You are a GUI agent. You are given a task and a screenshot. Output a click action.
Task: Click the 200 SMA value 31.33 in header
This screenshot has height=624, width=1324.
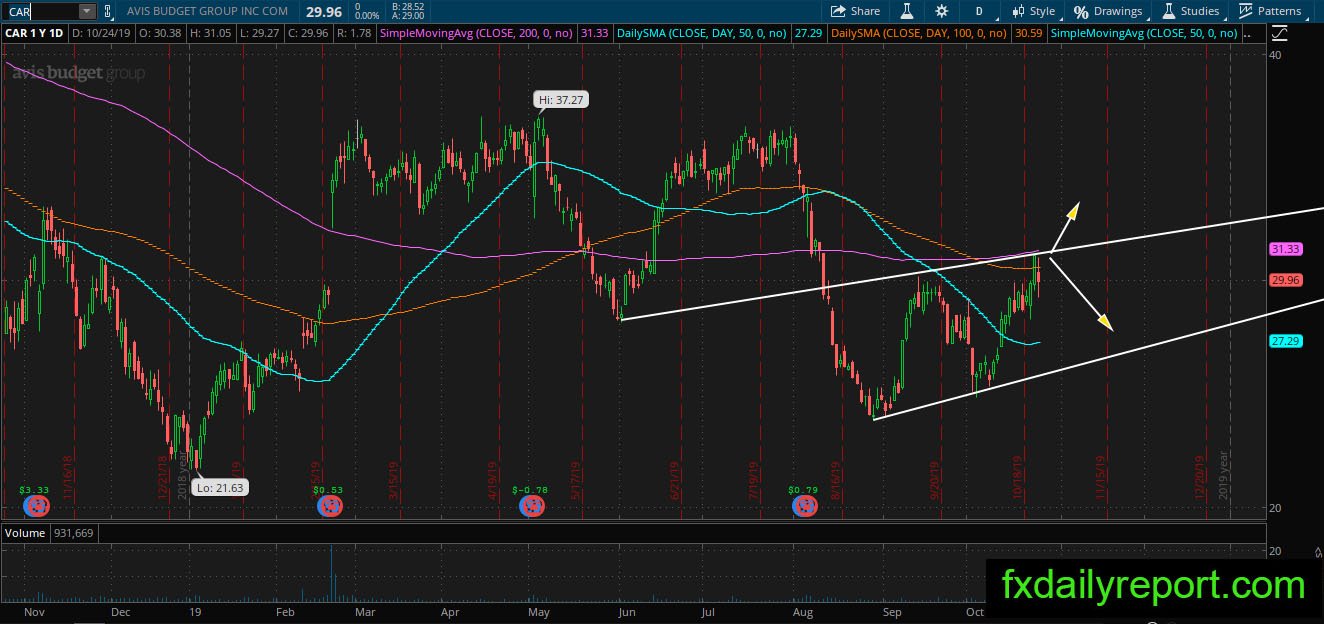pyautogui.click(x=595, y=33)
